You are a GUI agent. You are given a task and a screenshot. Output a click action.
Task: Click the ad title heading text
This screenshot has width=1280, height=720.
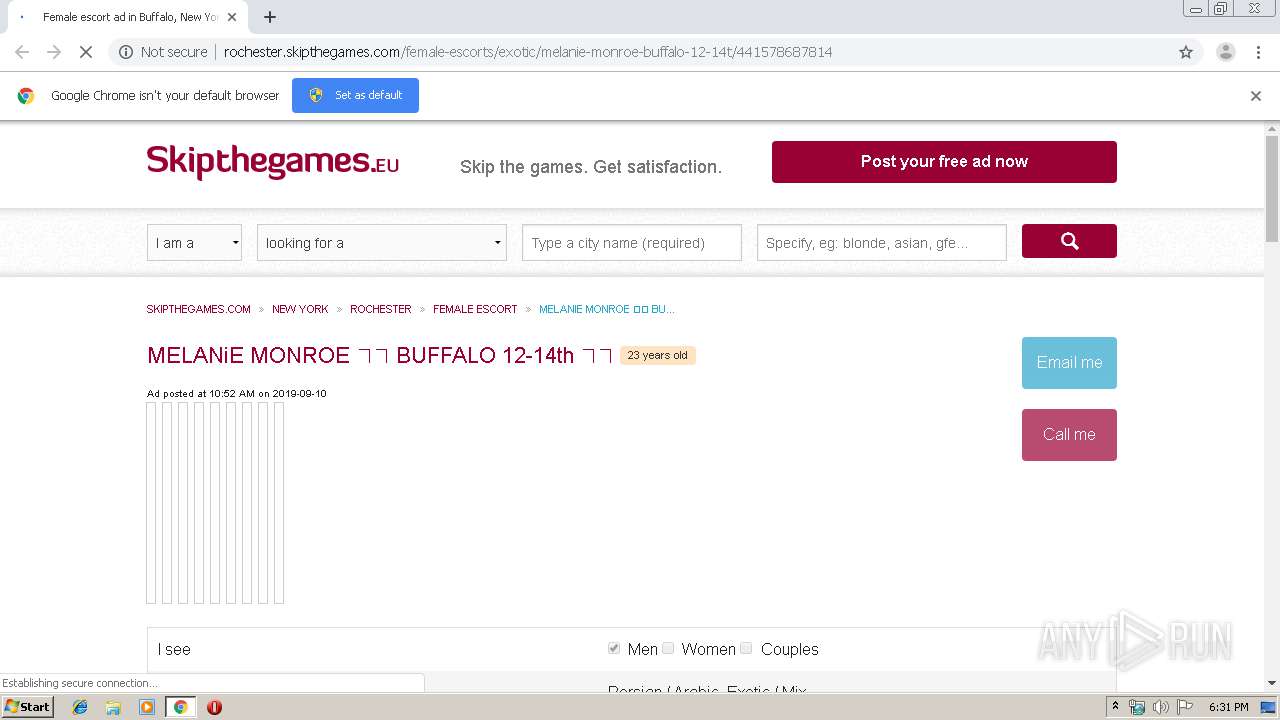380,355
